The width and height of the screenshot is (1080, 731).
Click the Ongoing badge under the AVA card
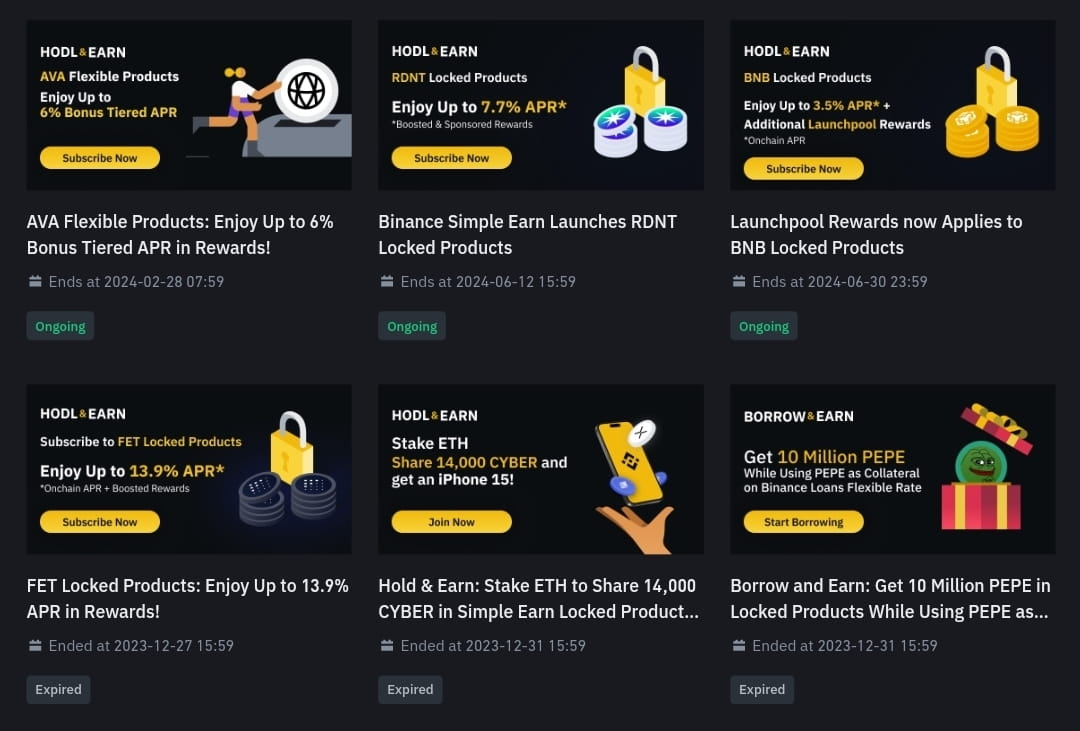pos(60,325)
